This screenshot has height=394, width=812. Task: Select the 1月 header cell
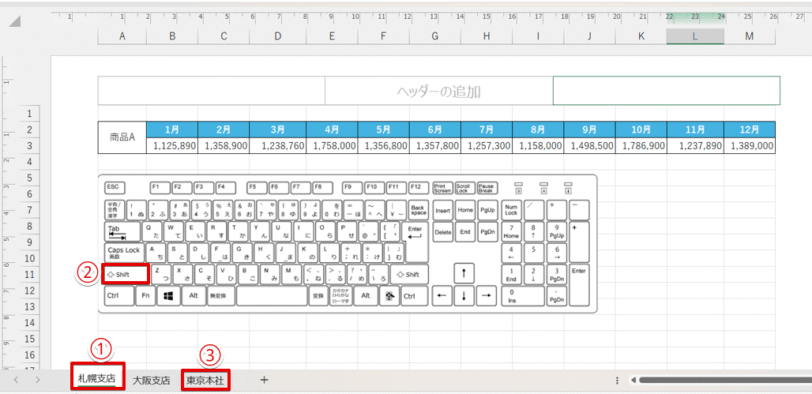pos(172,129)
